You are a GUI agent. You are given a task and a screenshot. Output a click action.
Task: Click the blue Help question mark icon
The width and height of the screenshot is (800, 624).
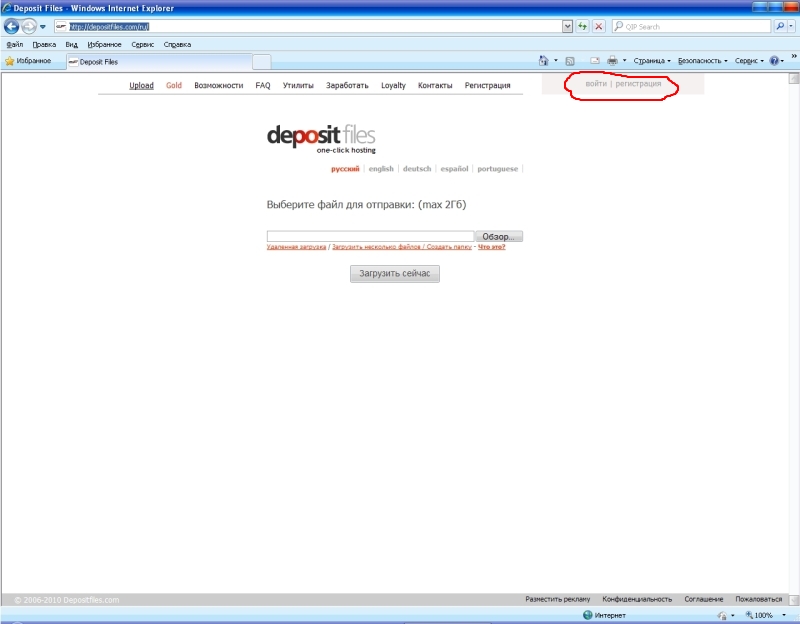click(x=774, y=61)
